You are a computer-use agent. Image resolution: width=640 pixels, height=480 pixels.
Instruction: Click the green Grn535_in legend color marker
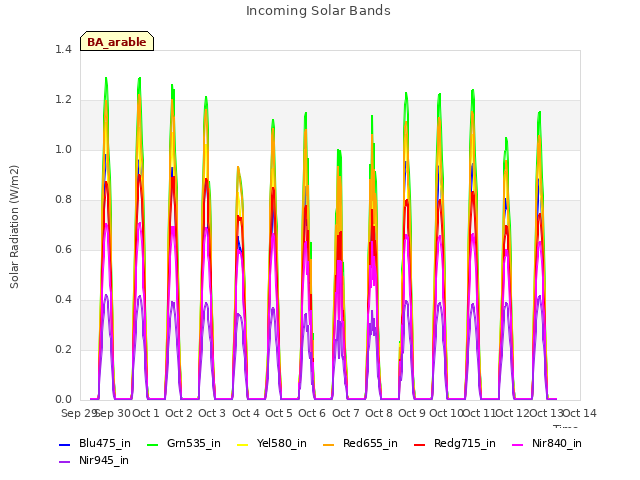click(x=152, y=444)
